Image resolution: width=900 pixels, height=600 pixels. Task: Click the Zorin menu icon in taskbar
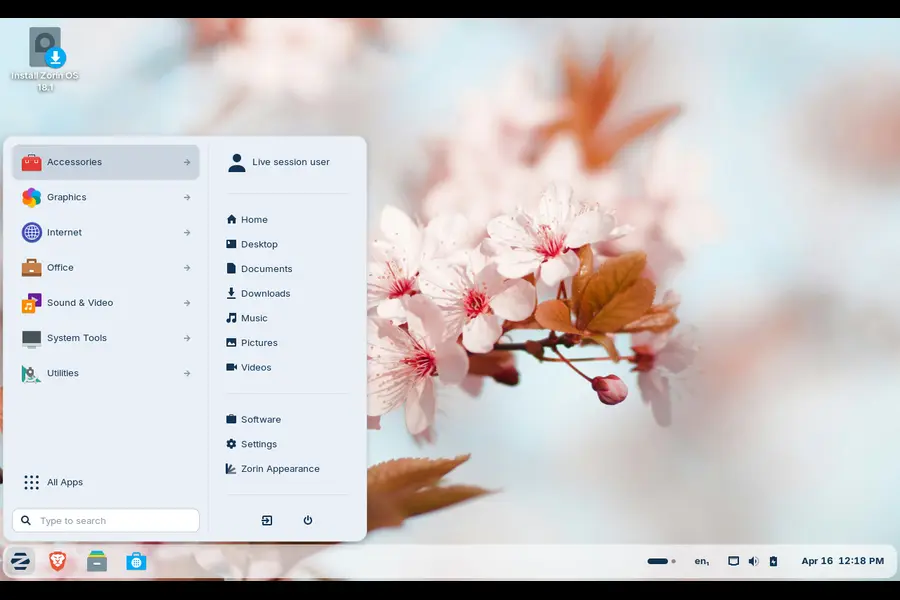[x=20, y=561]
